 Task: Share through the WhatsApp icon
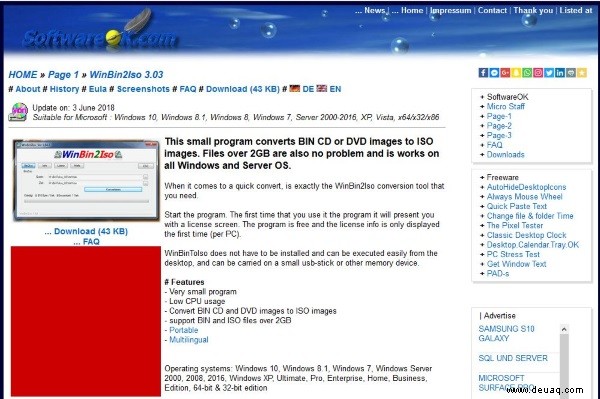pos(527,73)
